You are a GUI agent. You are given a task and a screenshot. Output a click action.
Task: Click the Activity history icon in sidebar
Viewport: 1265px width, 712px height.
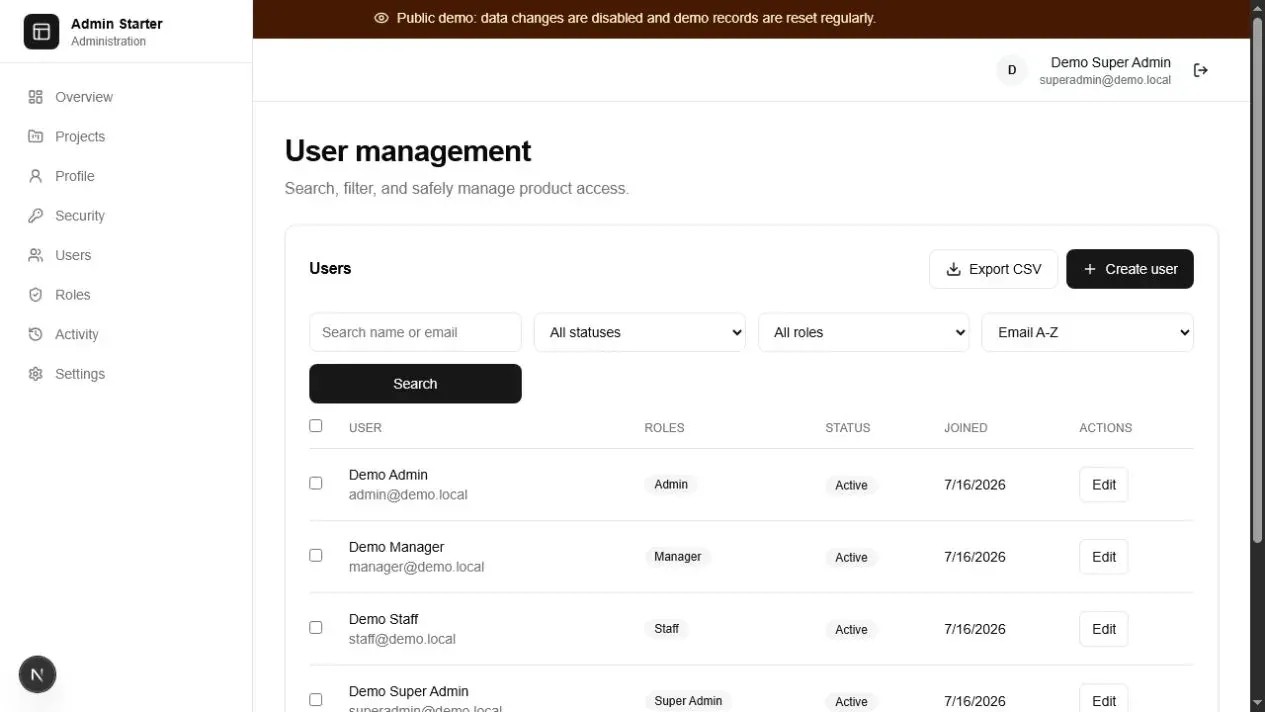tap(36, 334)
